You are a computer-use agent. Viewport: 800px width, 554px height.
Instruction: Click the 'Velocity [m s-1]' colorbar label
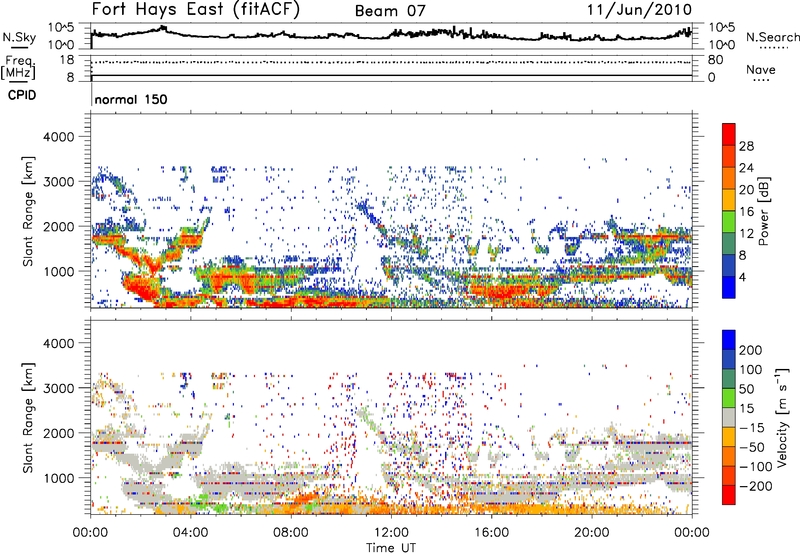[782, 417]
